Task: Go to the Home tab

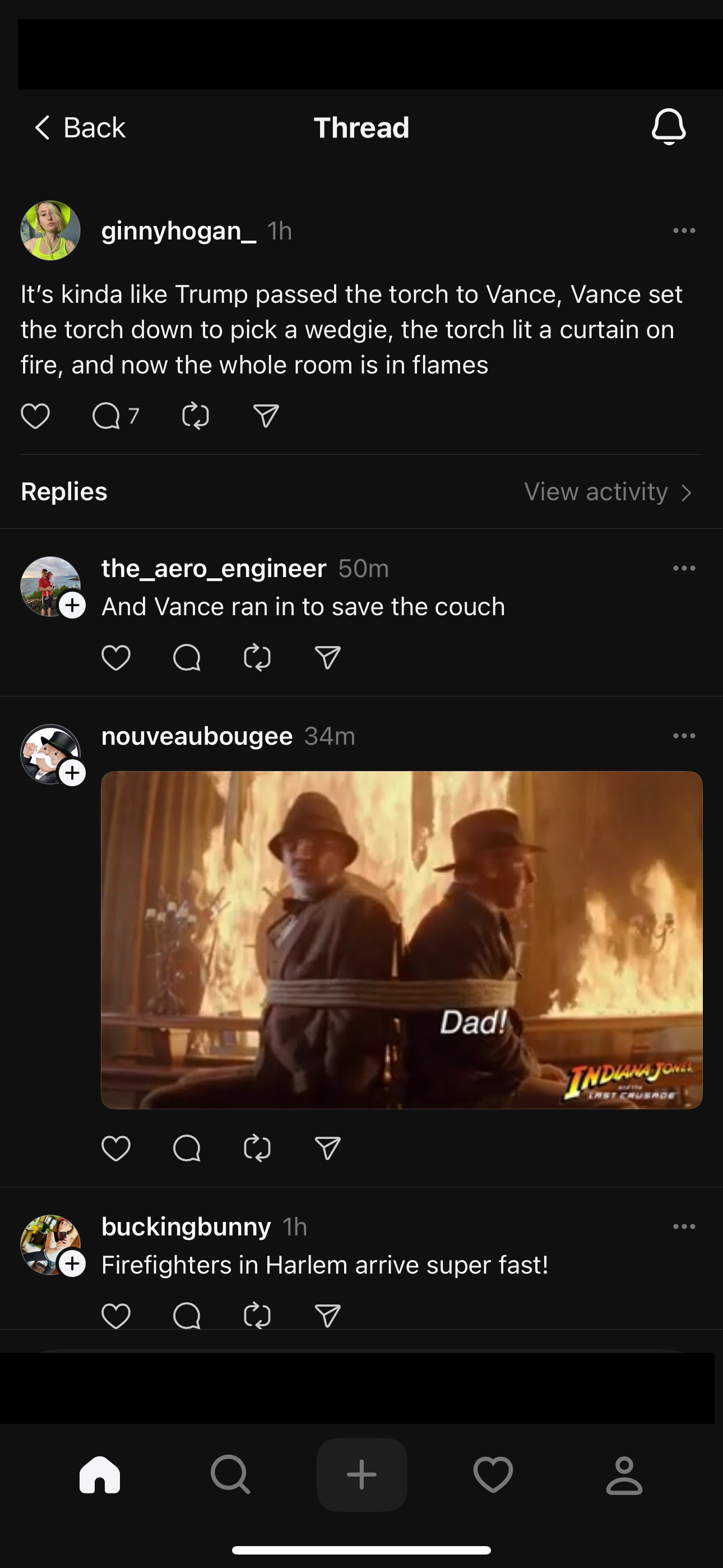Action: (100, 1474)
